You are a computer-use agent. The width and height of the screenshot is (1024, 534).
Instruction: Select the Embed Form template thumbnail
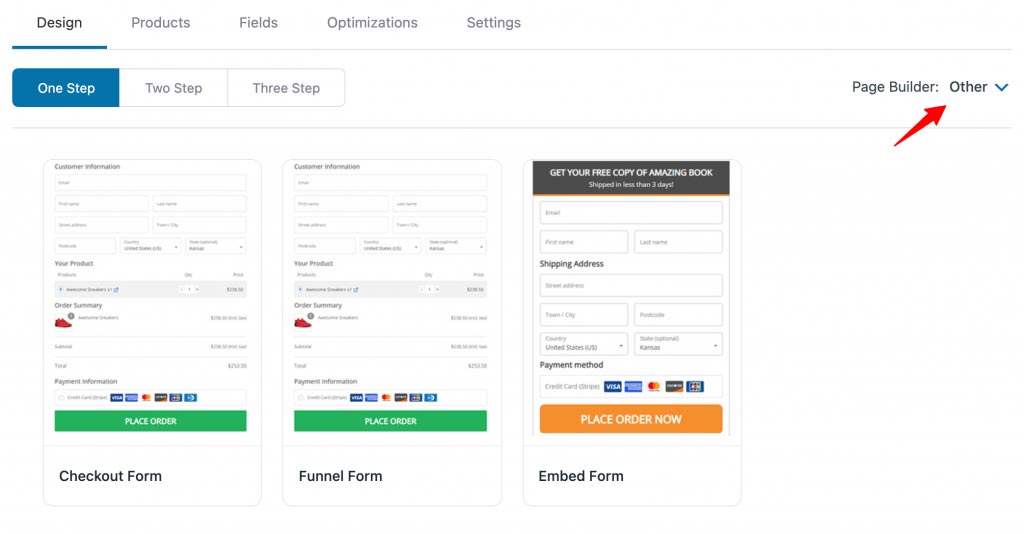(632, 302)
